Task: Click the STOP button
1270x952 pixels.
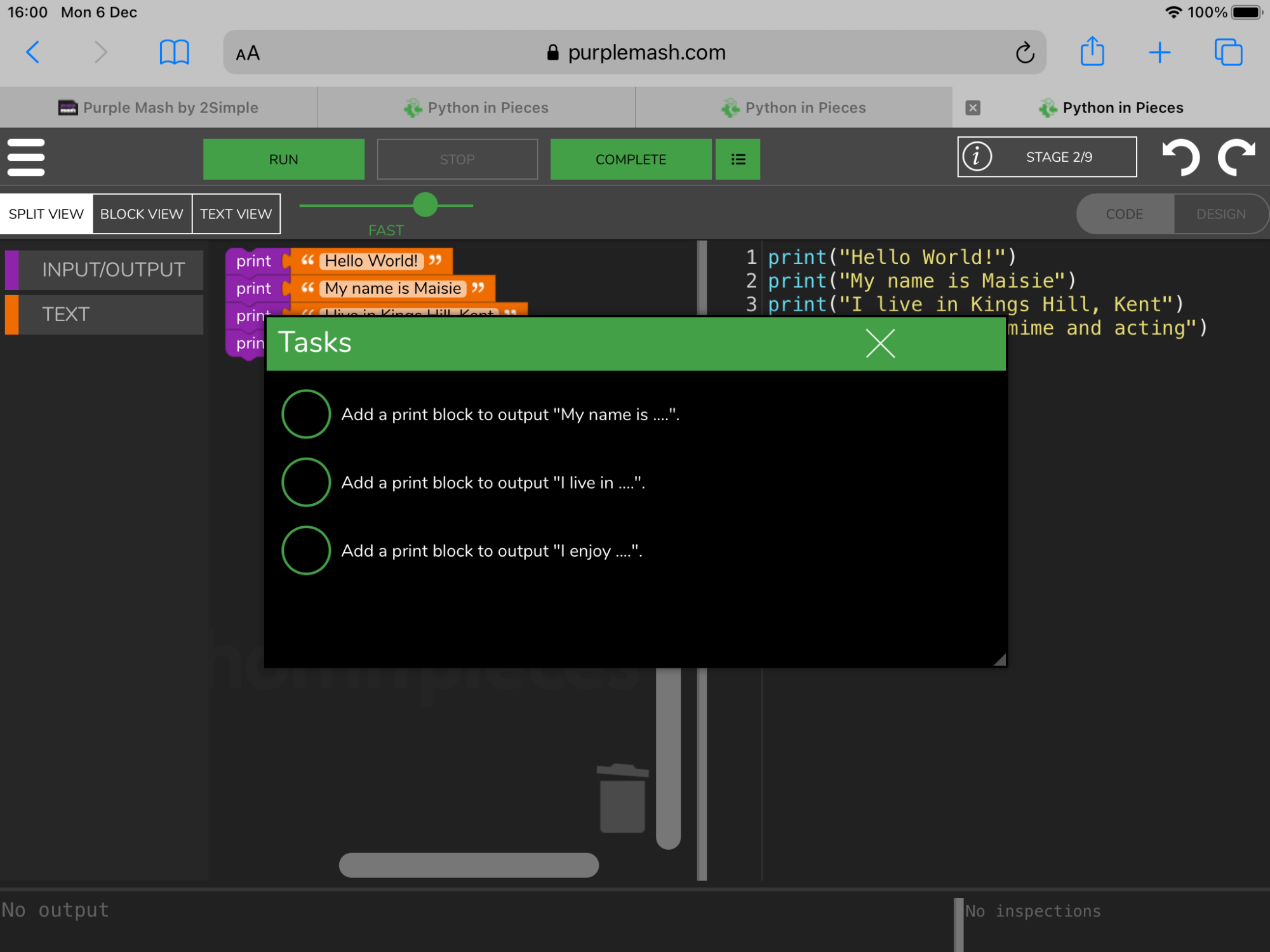Action: 457,159
